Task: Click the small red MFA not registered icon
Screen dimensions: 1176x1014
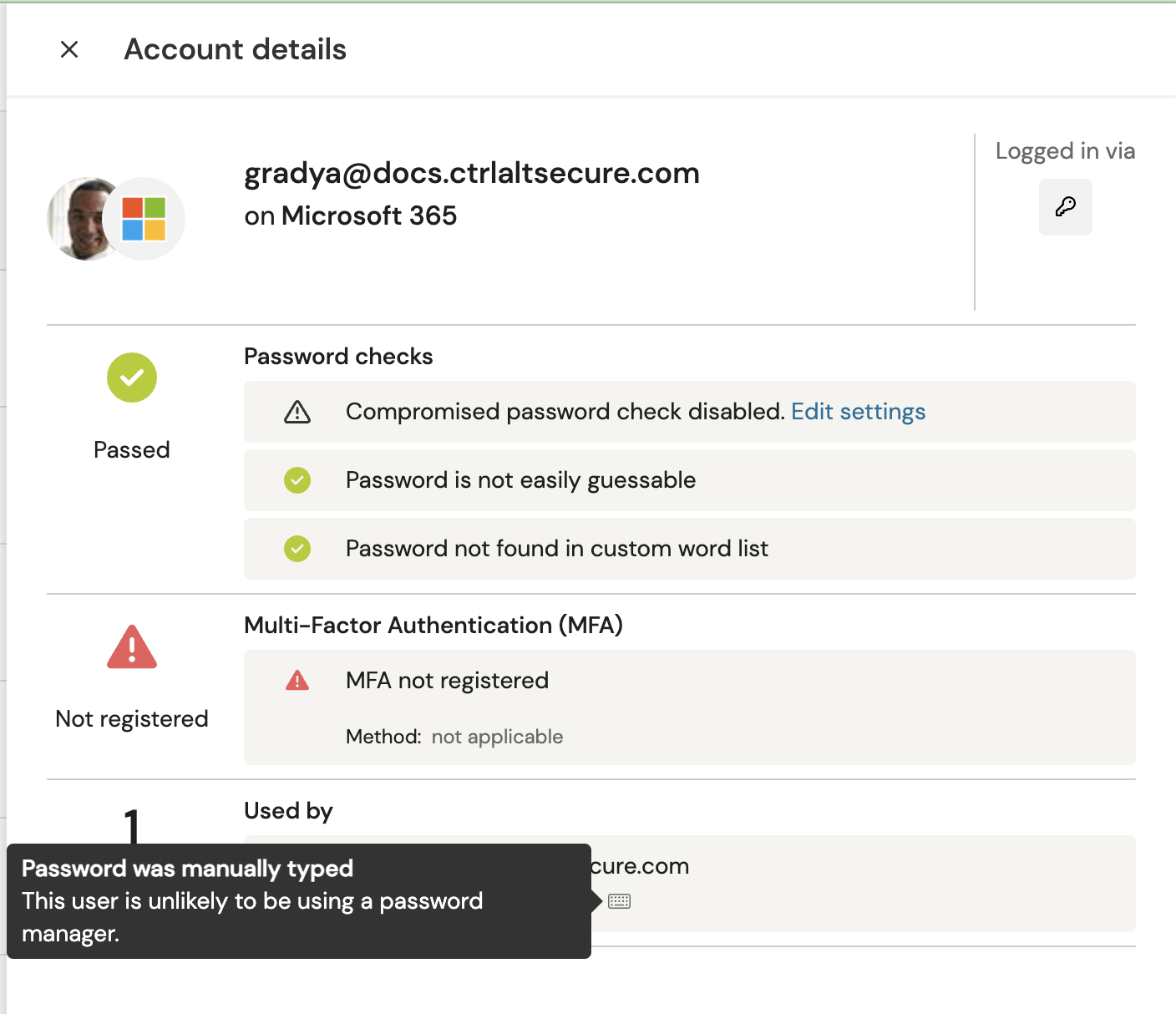Action: click(x=297, y=681)
